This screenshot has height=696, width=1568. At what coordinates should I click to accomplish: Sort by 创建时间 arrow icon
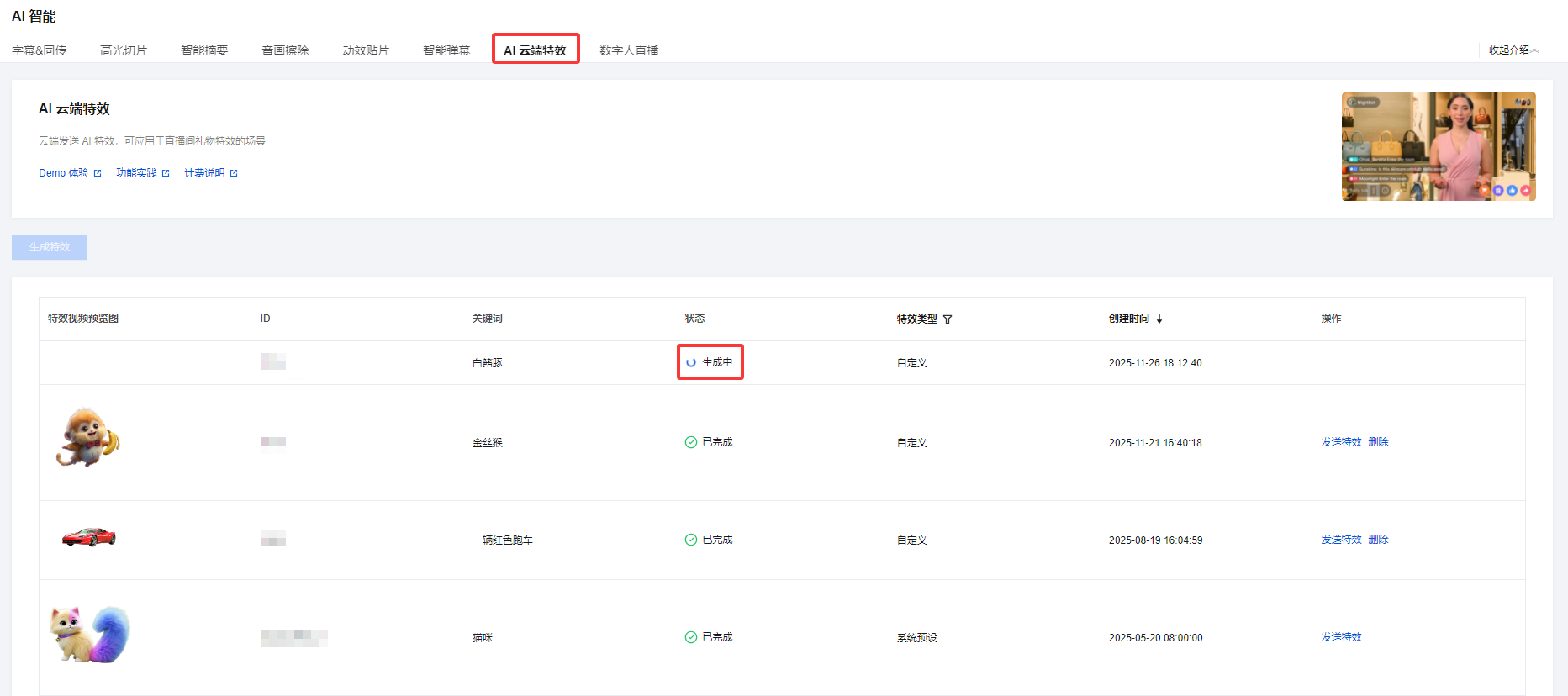[1159, 319]
